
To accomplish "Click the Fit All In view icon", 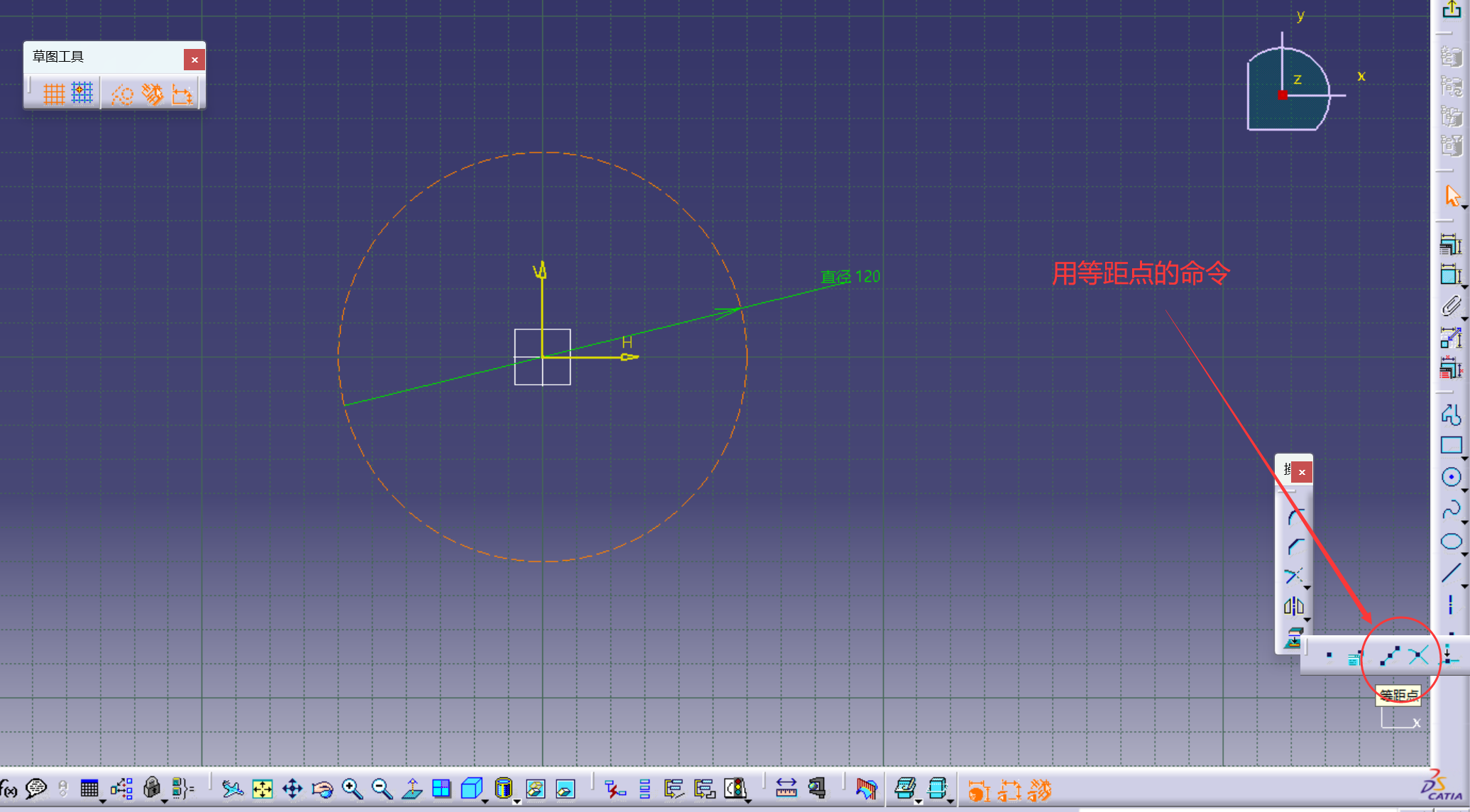I will point(262,789).
